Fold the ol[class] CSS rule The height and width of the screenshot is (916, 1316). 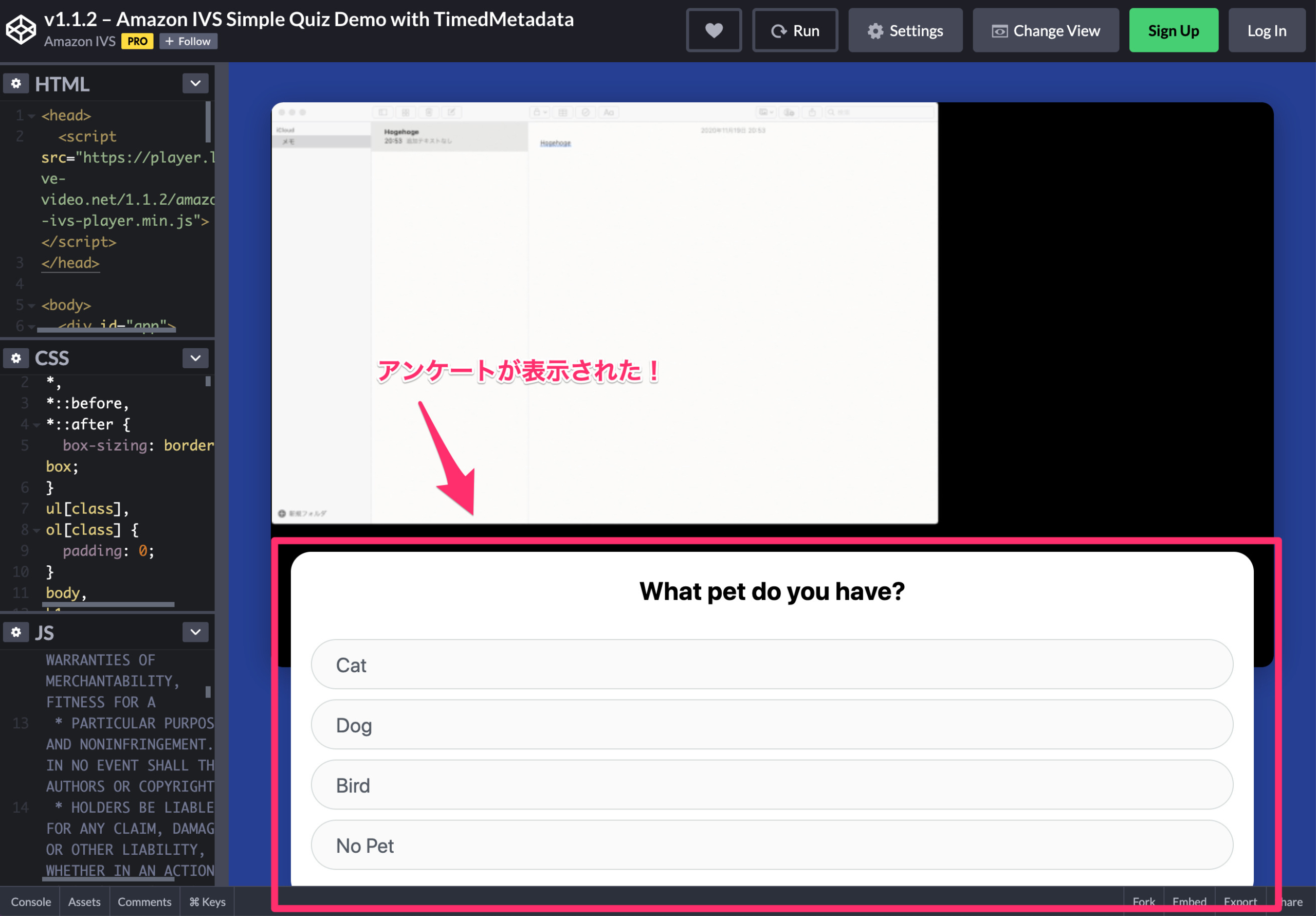[x=36, y=531]
